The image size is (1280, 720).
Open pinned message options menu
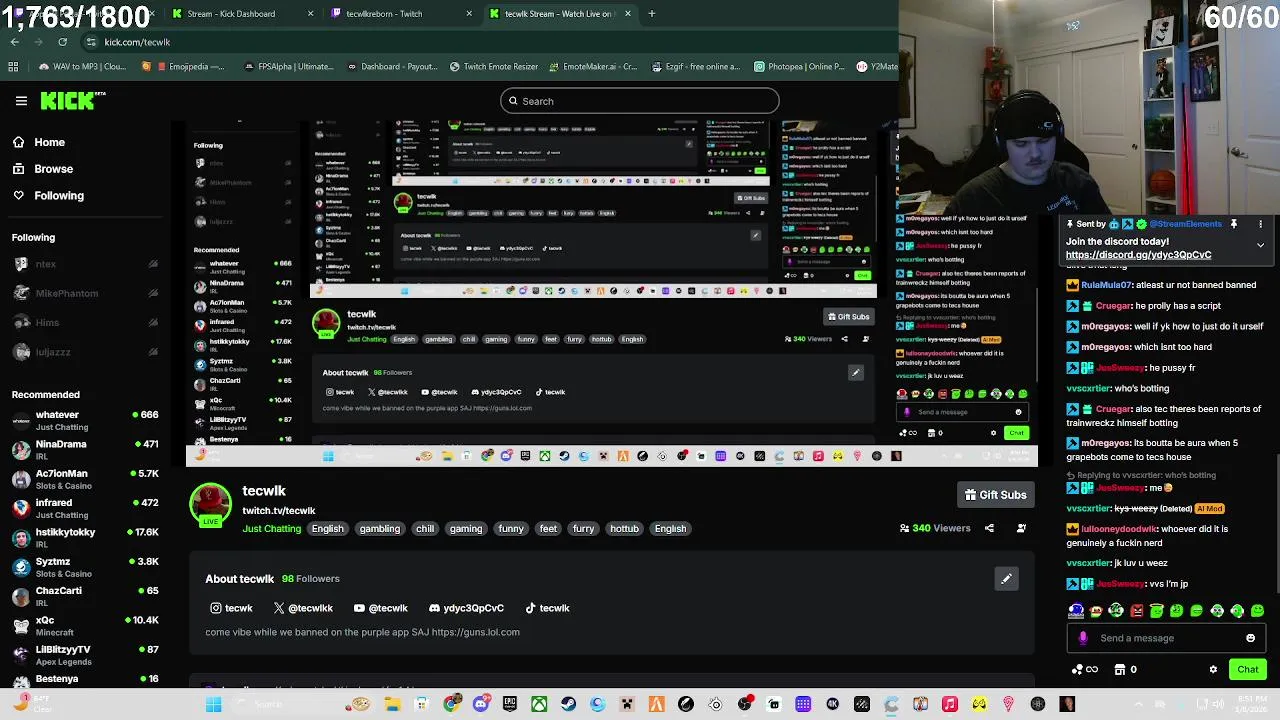tap(1260, 224)
